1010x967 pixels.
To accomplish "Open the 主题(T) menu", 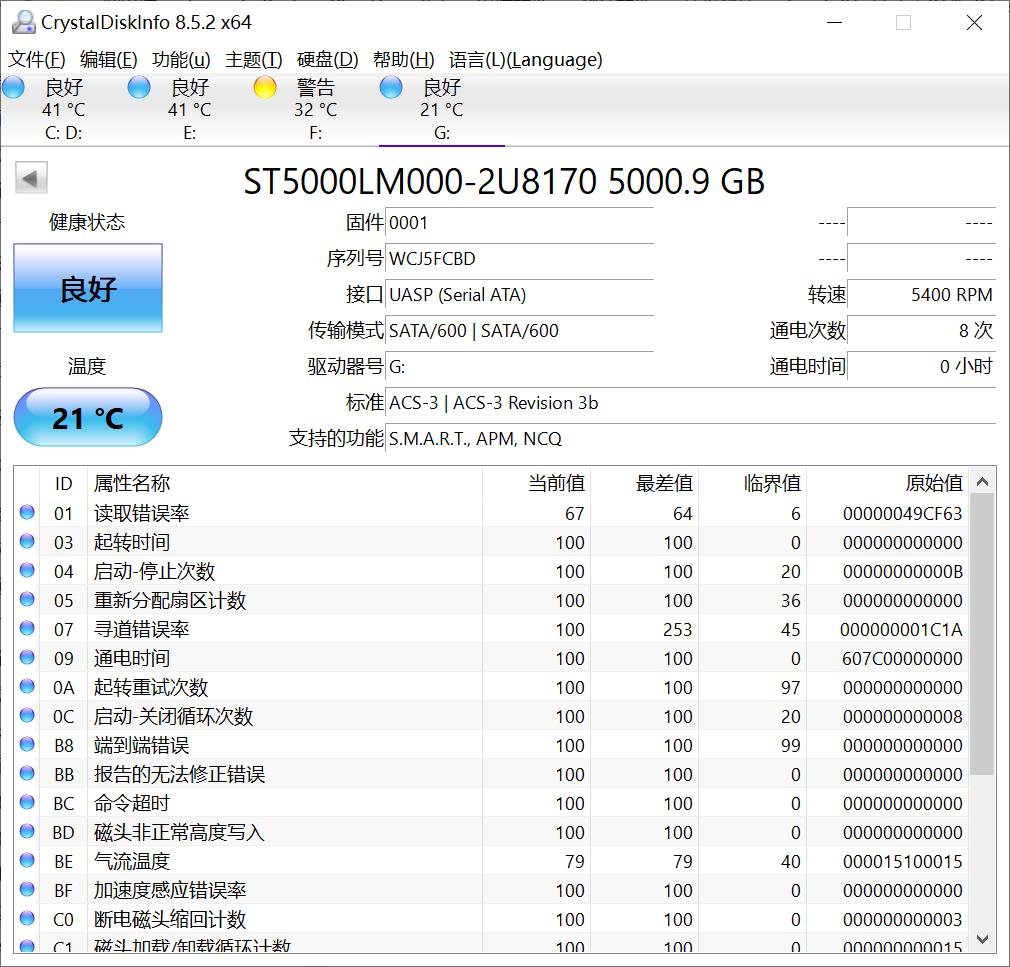I will tap(253, 60).
